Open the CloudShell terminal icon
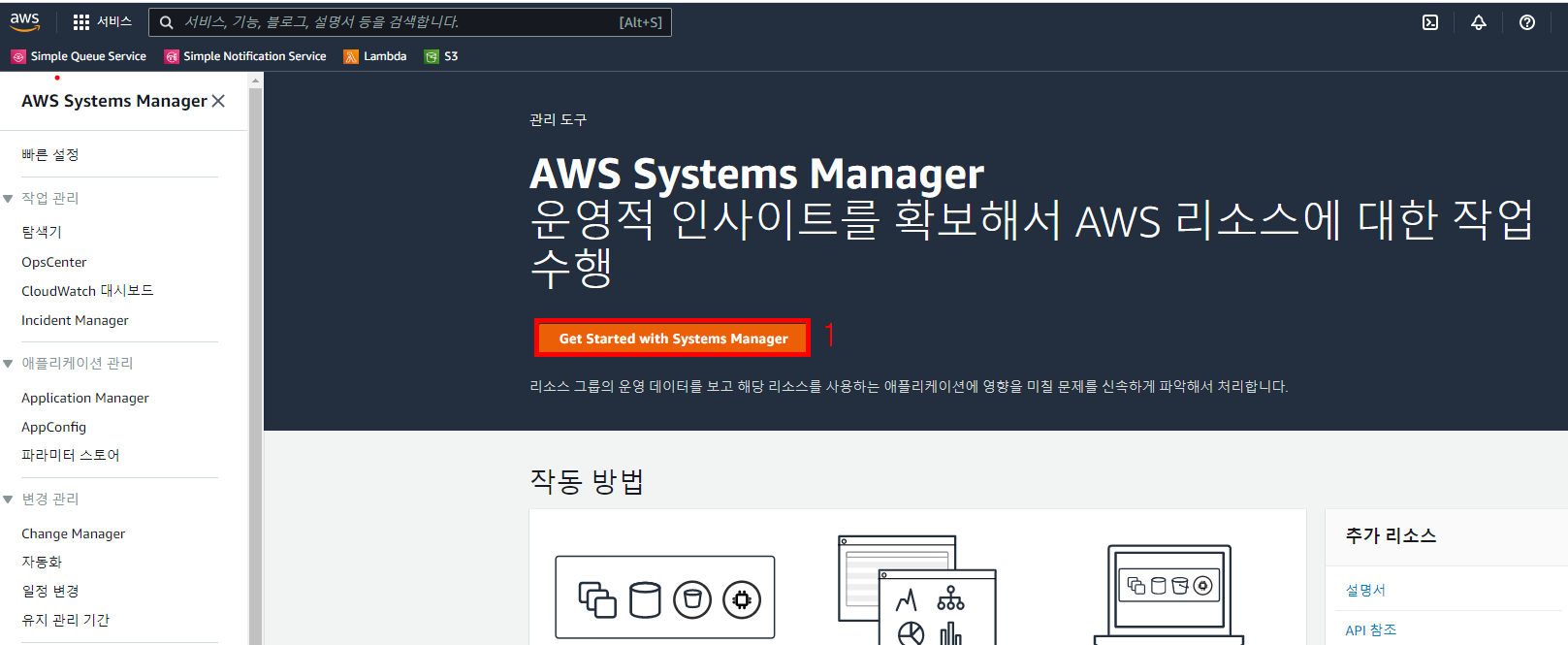This screenshot has height=645, width=1568. [1430, 22]
